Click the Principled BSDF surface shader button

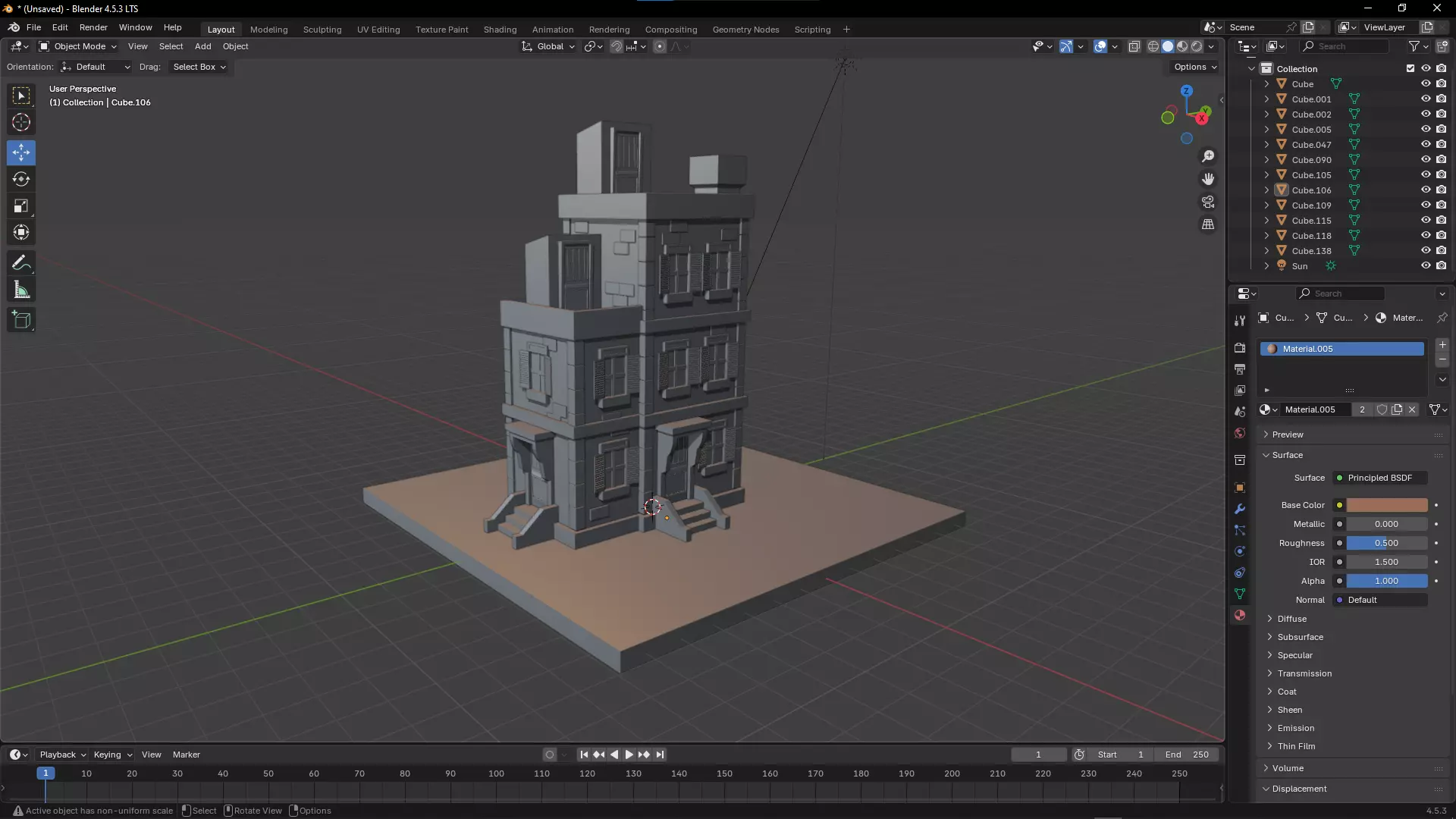[x=1380, y=478]
